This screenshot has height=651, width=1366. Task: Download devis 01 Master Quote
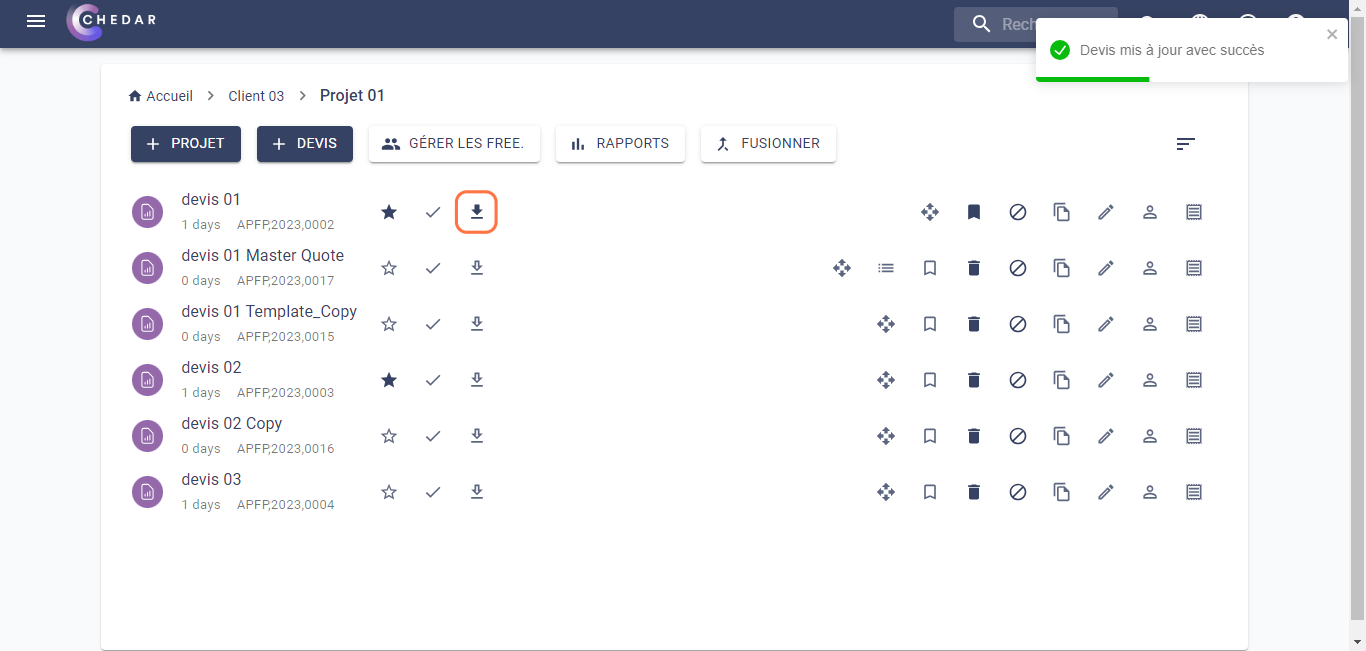(477, 268)
